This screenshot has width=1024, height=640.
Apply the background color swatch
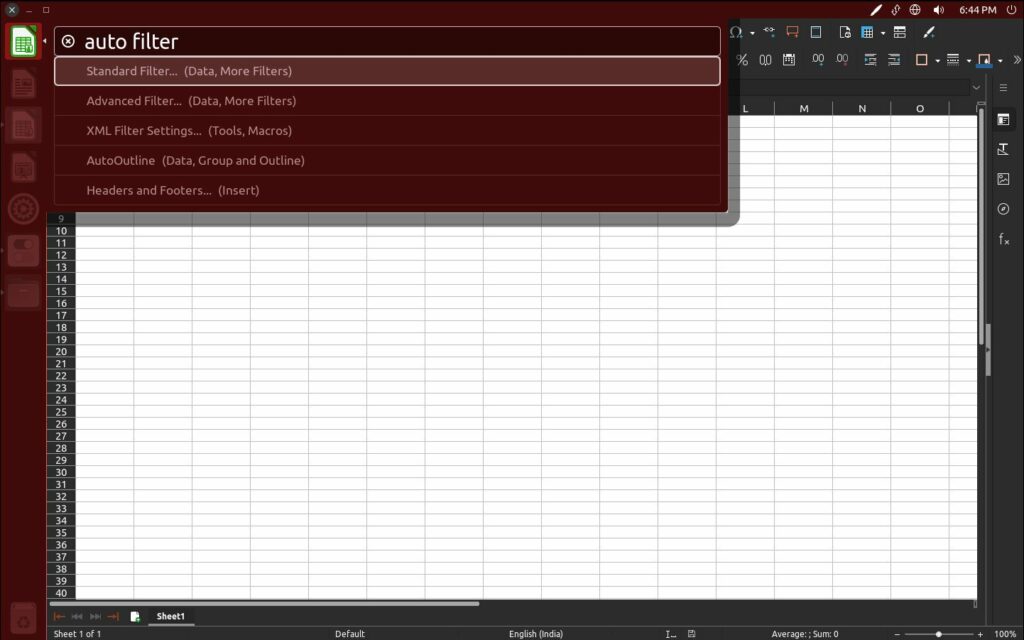click(x=984, y=60)
